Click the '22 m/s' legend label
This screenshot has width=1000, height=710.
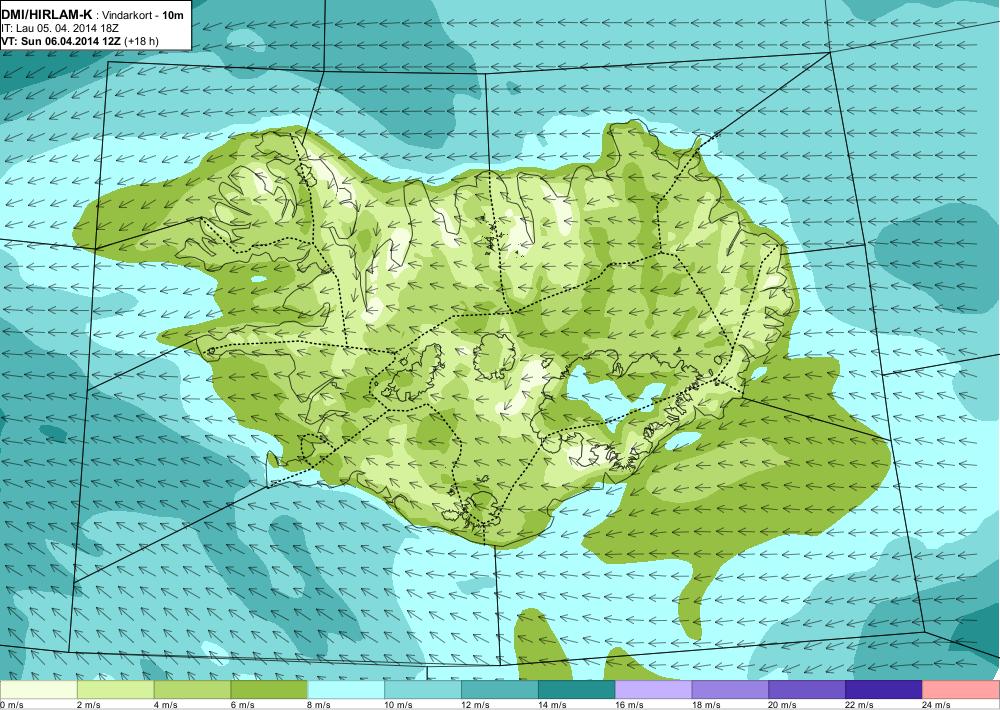860,705
